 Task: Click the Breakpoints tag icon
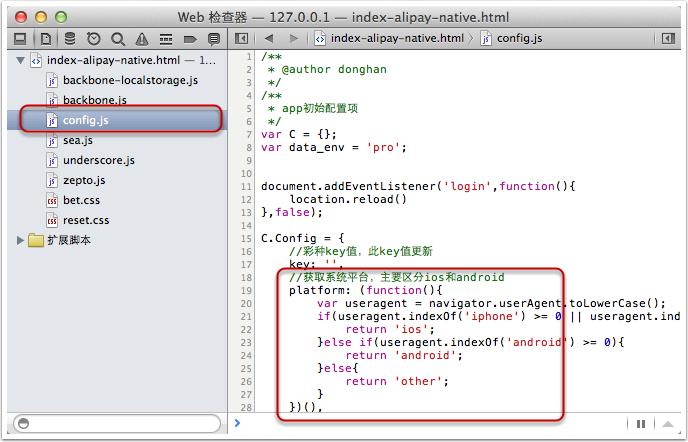(189, 38)
